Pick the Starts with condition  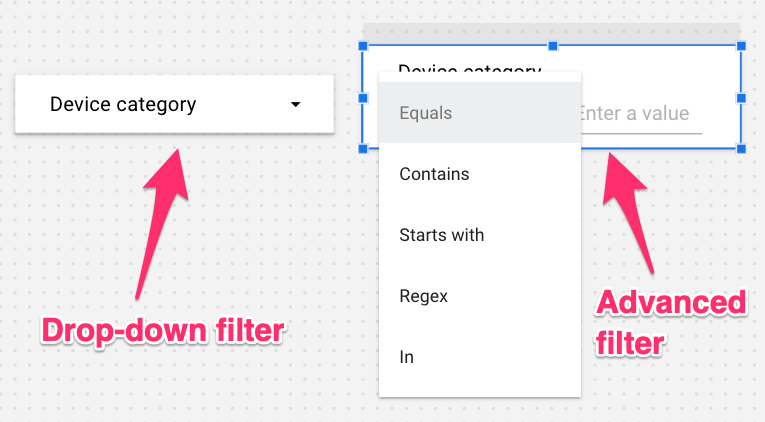[x=441, y=235]
